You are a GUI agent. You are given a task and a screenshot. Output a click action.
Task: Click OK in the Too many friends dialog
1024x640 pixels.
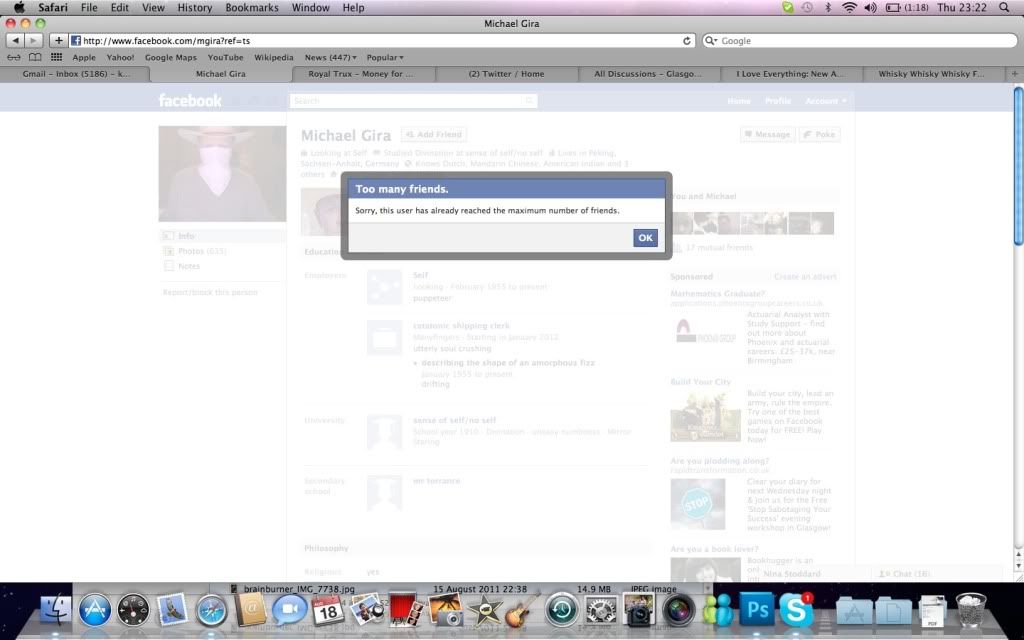click(645, 238)
